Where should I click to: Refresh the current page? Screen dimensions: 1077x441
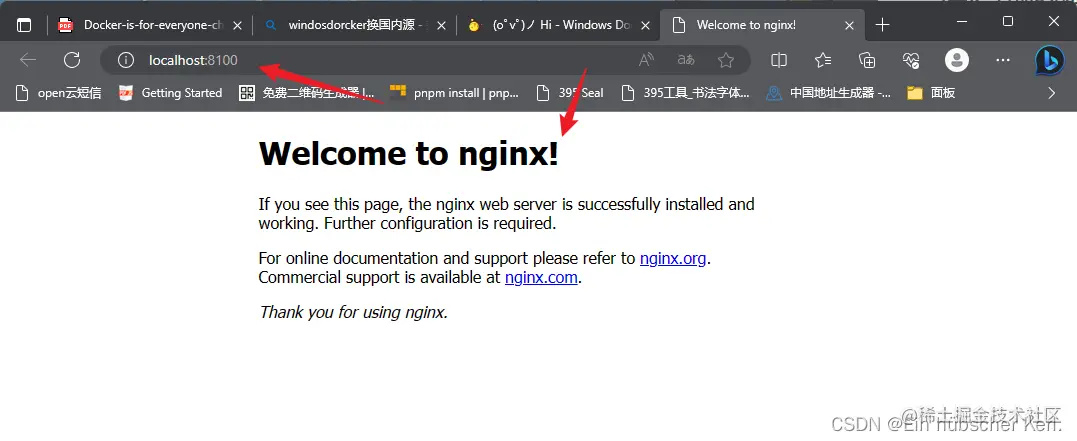coord(72,60)
